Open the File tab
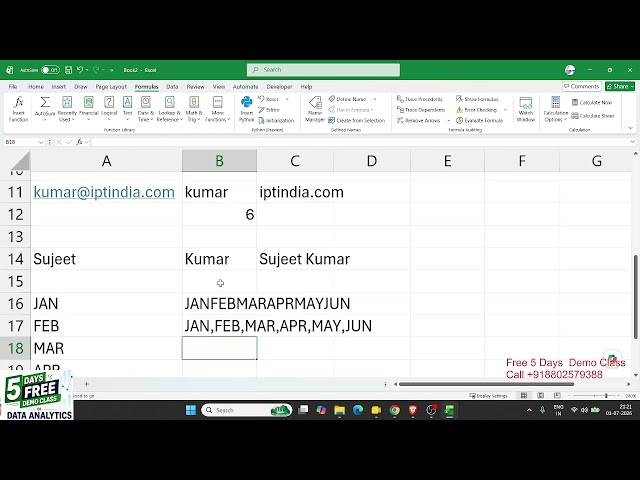 tap(13, 87)
